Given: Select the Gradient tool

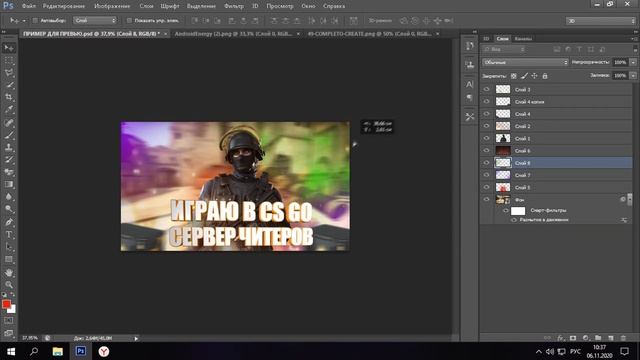Looking at the screenshot, I should pyautogui.click(x=9, y=184).
